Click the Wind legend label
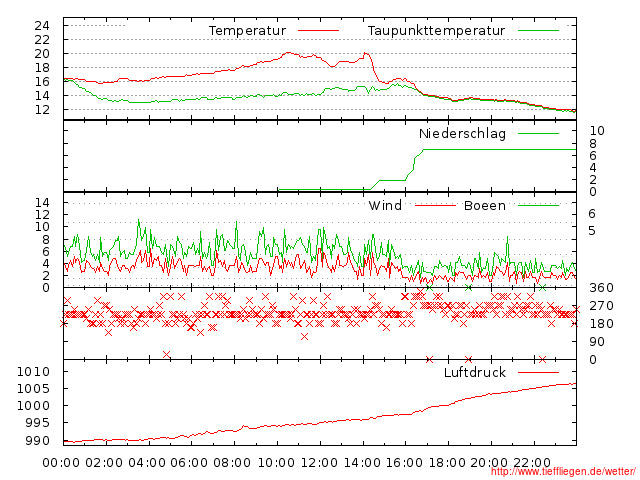Screen dimensions: 640x480 tap(385, 205)
